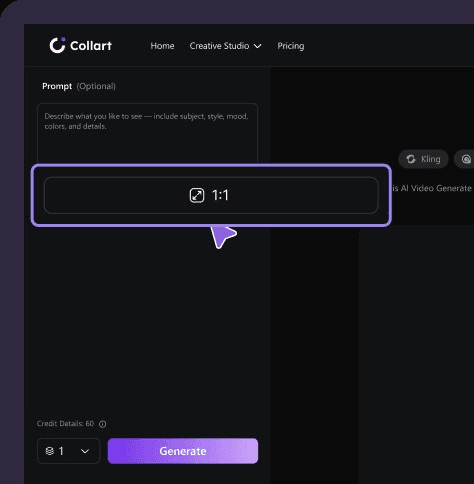
Task: Select the Kling model chip
Action: point(423,159)
